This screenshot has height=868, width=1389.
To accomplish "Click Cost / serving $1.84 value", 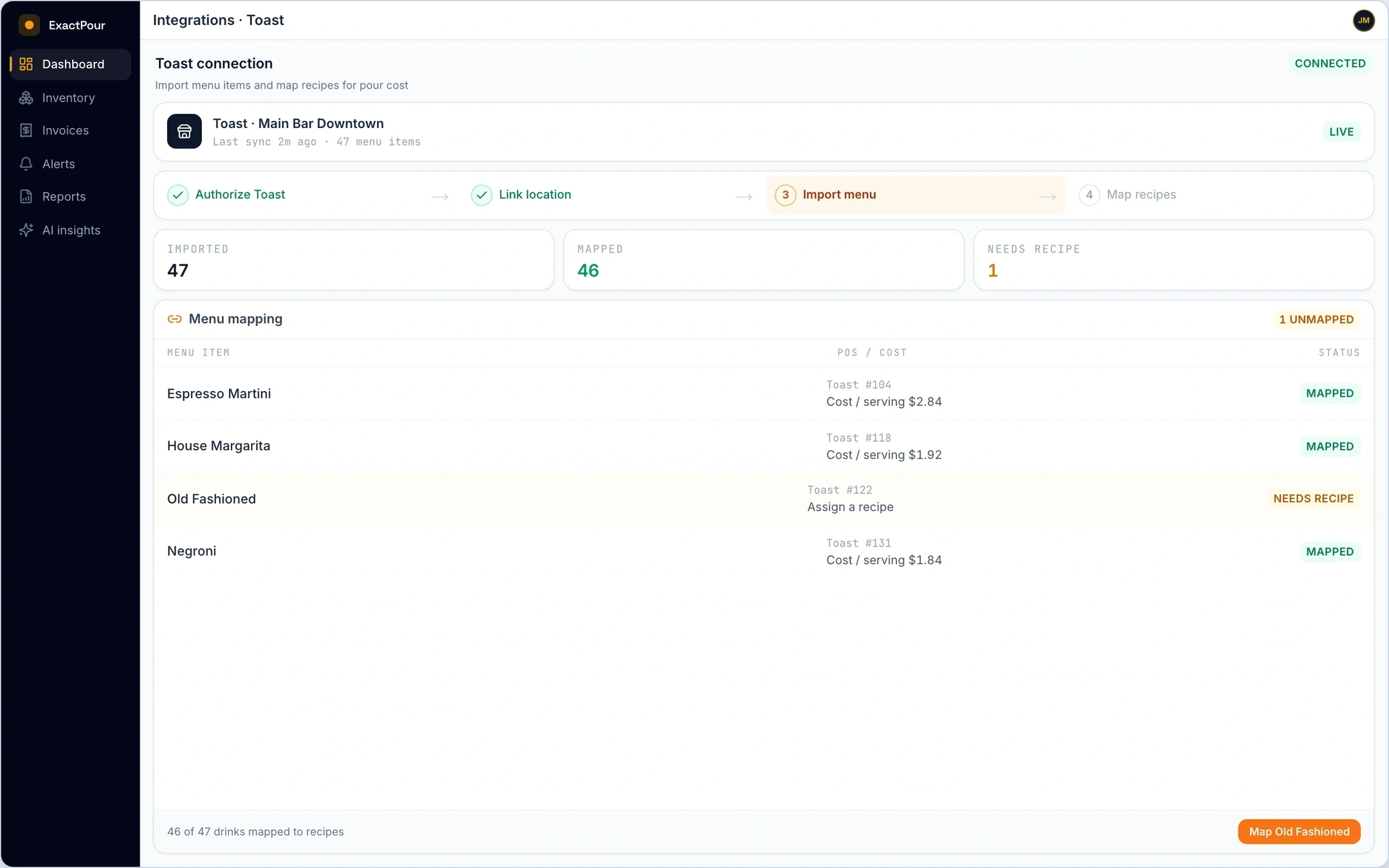I will coord(884,561).
